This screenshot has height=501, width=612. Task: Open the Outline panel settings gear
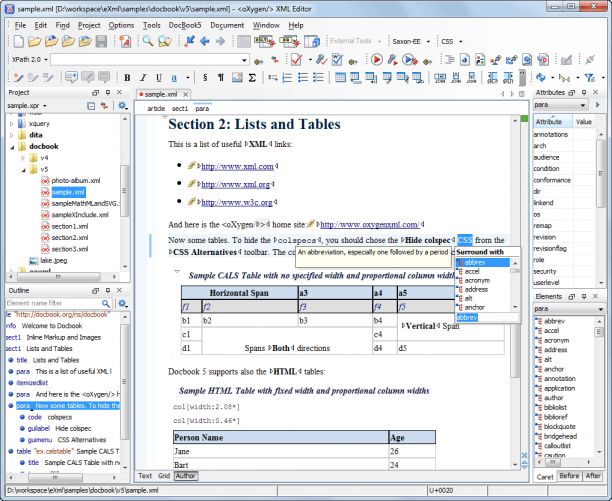pos(123,303)
